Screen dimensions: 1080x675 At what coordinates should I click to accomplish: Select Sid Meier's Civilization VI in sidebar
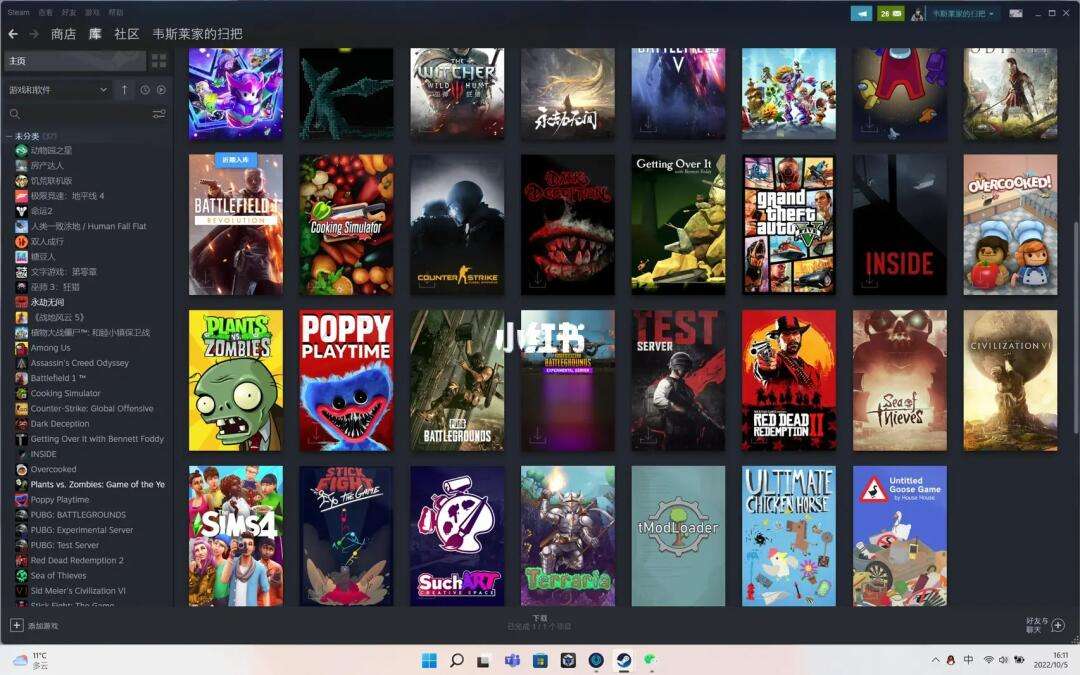78,590
